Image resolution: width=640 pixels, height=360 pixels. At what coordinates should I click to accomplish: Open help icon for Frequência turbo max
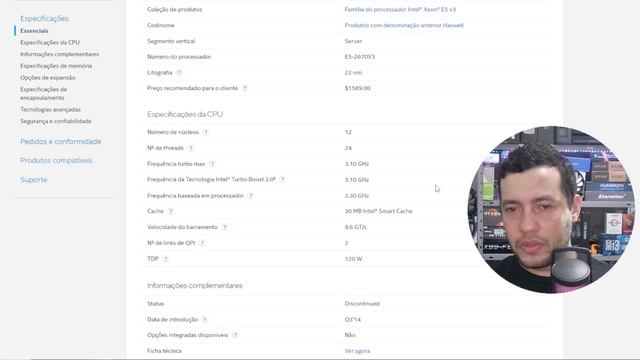point(212,164)
